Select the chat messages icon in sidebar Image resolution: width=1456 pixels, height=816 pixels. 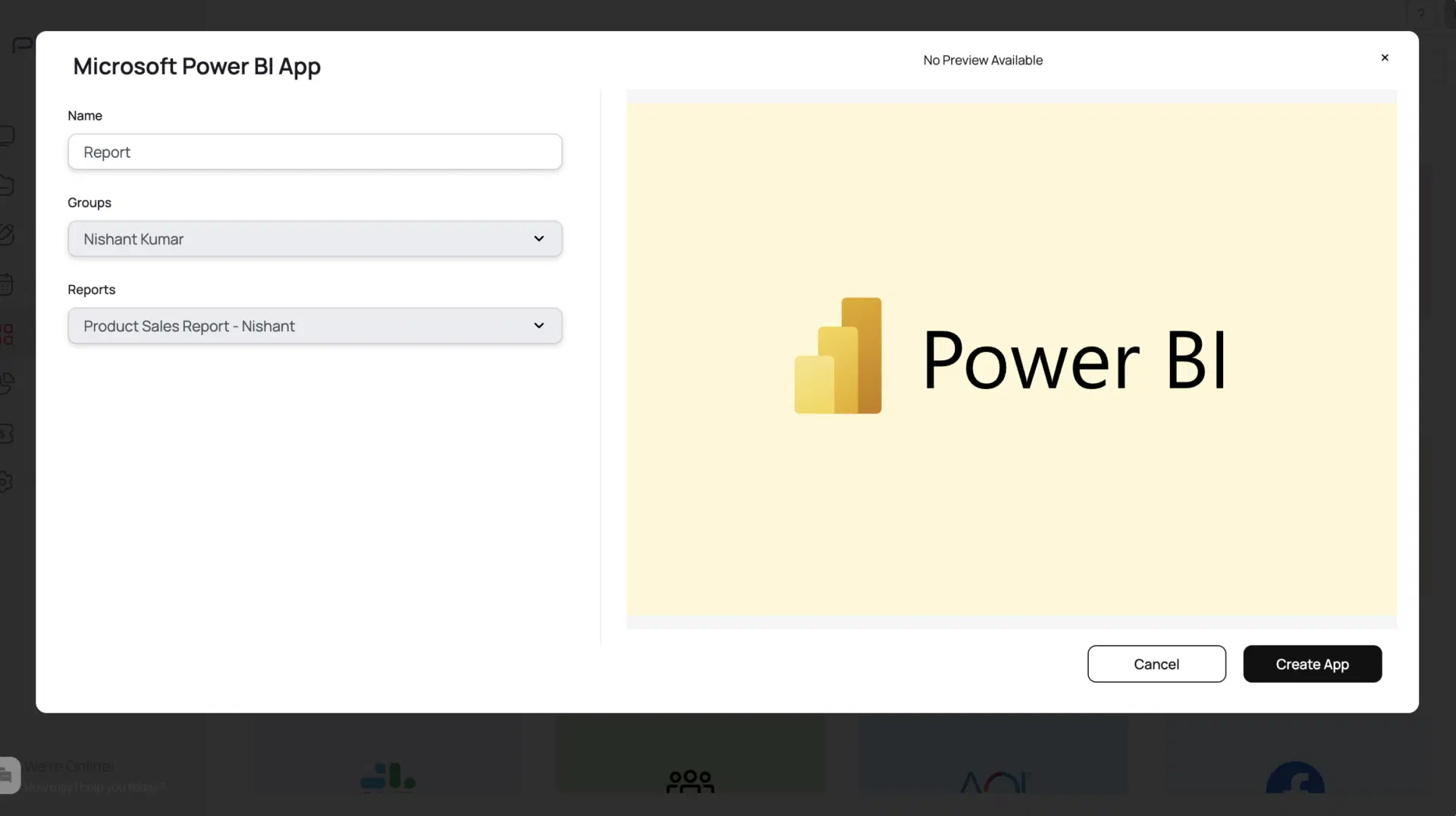pos(8,135)
